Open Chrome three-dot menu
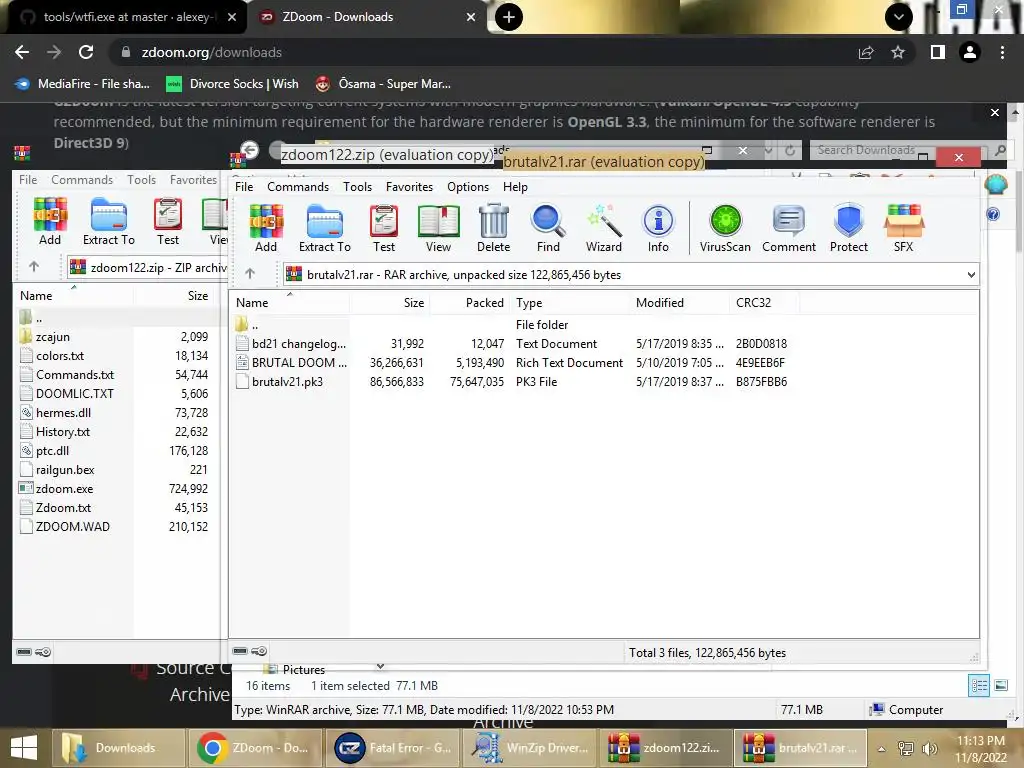1024x768 pixels. [x=1002, y=52]
